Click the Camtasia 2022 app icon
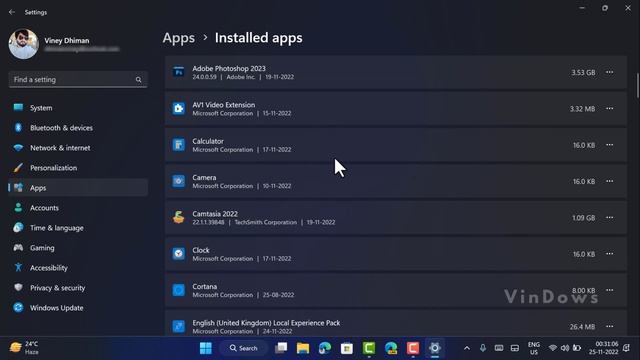Image resolution: width=640 pixels, height=360 pixels. tap(178, 218)
